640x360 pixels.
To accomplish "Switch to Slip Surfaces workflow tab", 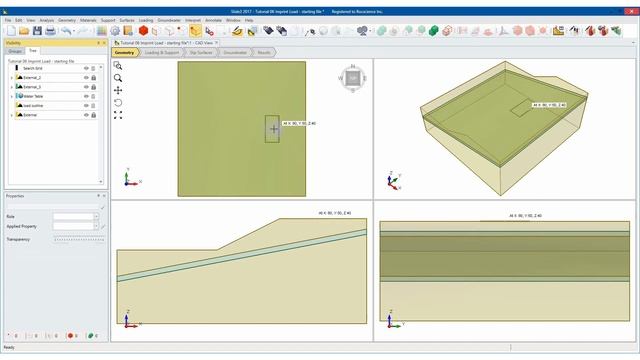I will coord(201,53).
